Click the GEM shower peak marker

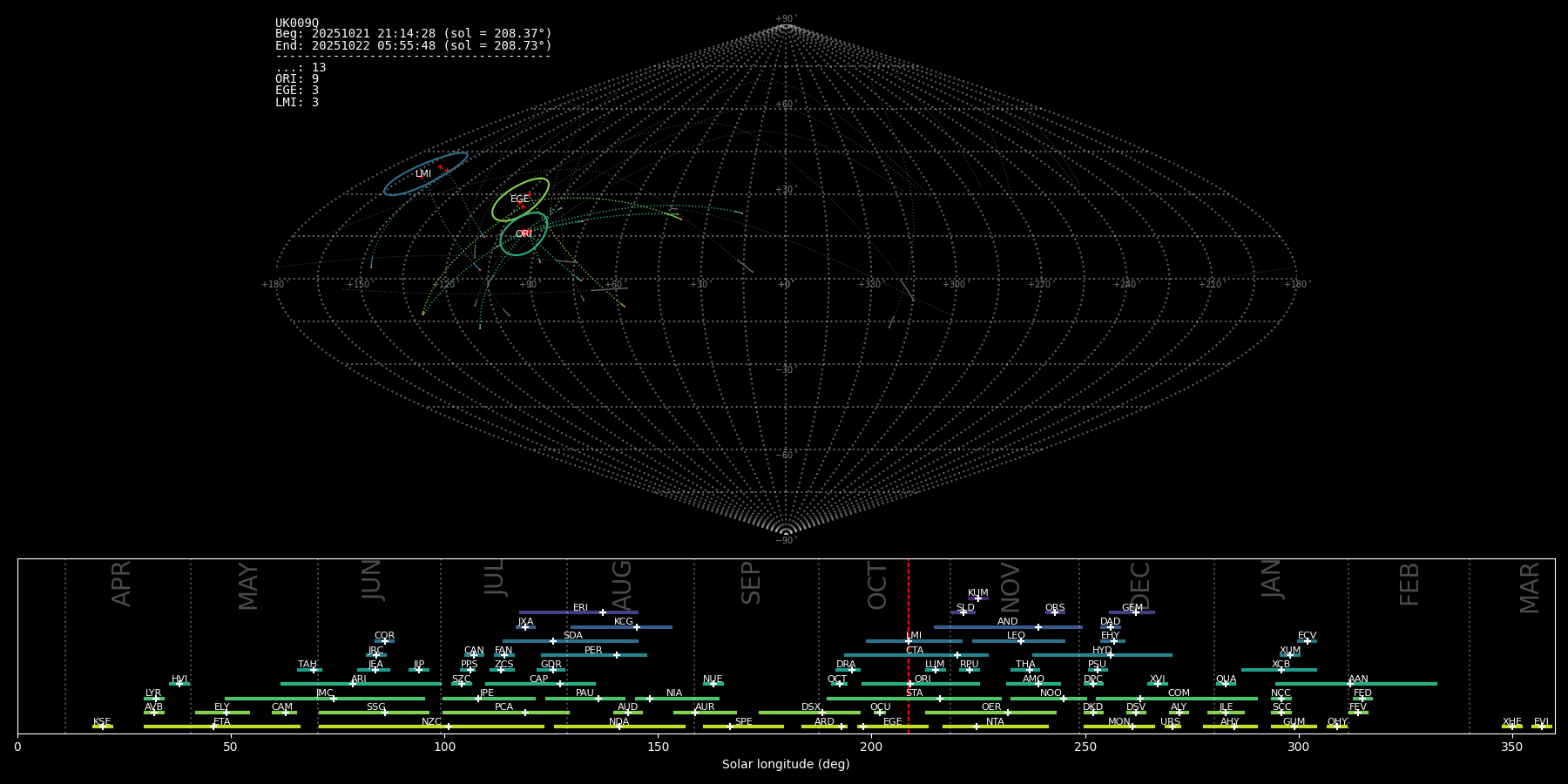tap(1135, 612)
